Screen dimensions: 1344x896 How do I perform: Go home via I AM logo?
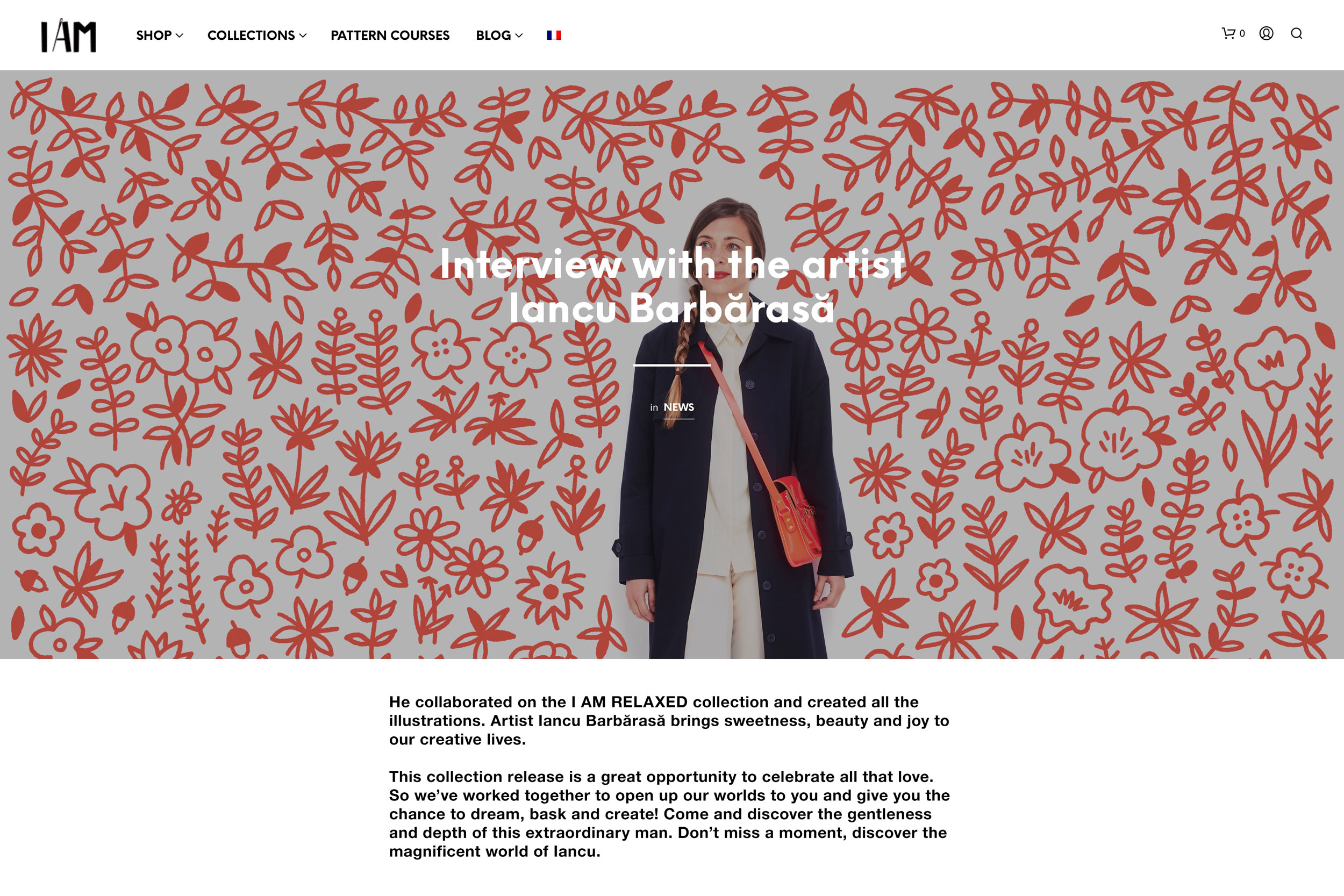click(x=69, y=35)
